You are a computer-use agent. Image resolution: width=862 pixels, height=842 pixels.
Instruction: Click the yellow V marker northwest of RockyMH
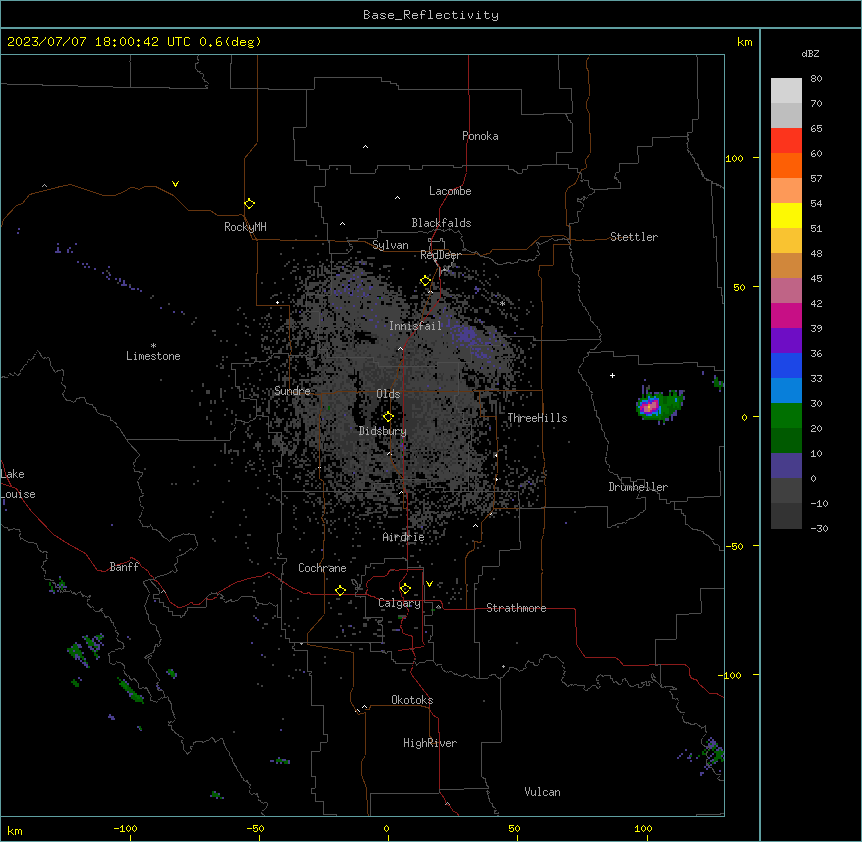click(175, 184)
